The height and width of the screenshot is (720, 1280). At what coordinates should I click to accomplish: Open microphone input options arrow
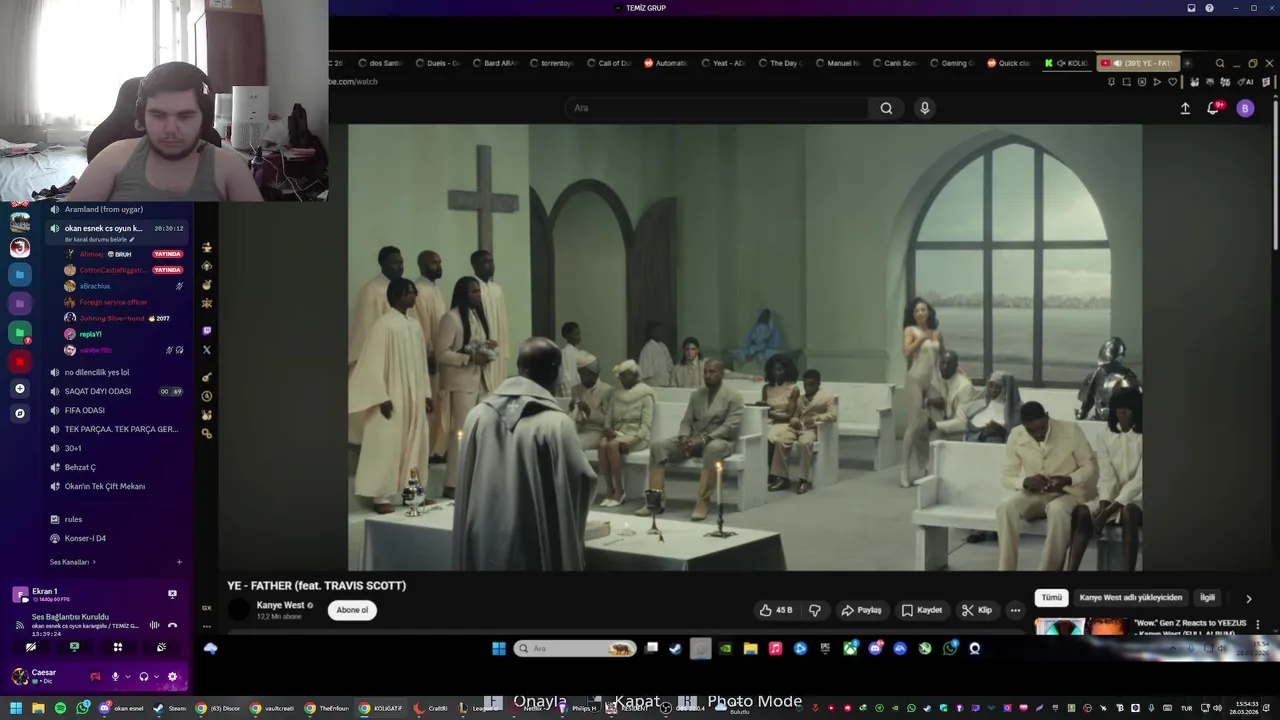127,677
